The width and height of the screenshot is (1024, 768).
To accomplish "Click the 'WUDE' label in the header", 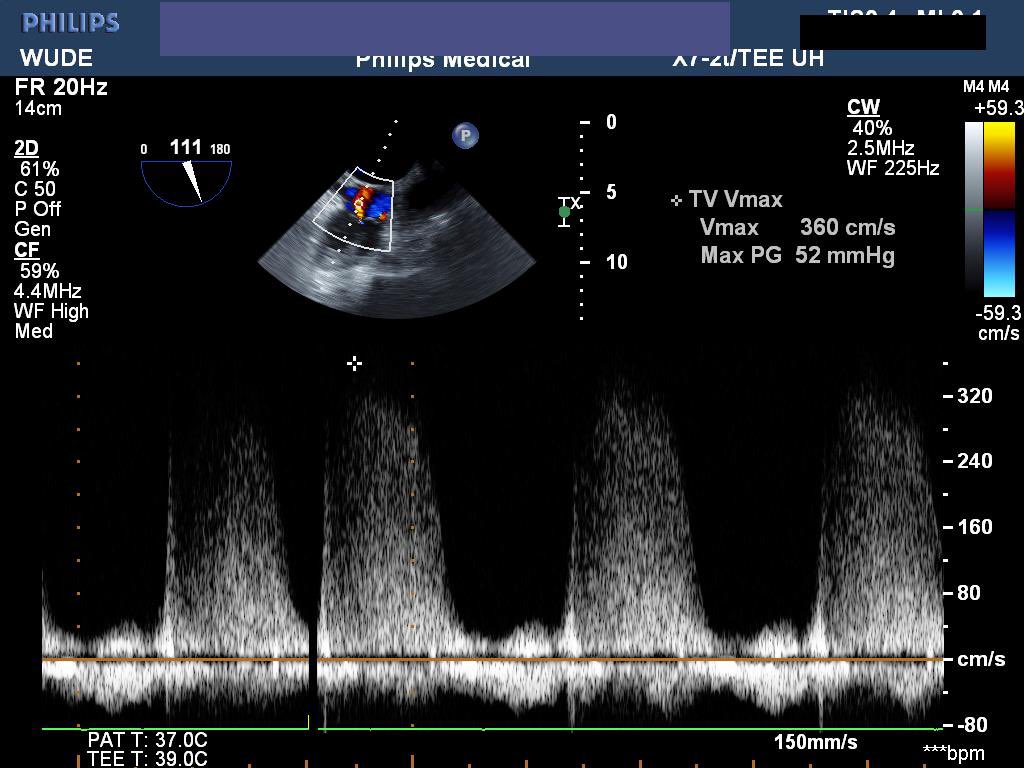I will pos(56,57).
